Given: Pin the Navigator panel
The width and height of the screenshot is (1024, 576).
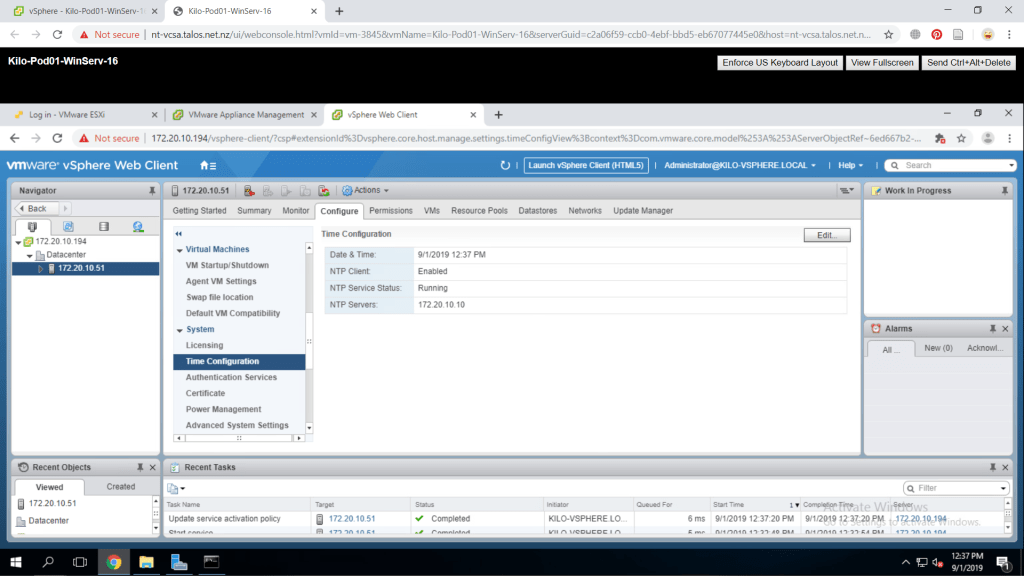Looking at the screenshot, I should (152, 190).
